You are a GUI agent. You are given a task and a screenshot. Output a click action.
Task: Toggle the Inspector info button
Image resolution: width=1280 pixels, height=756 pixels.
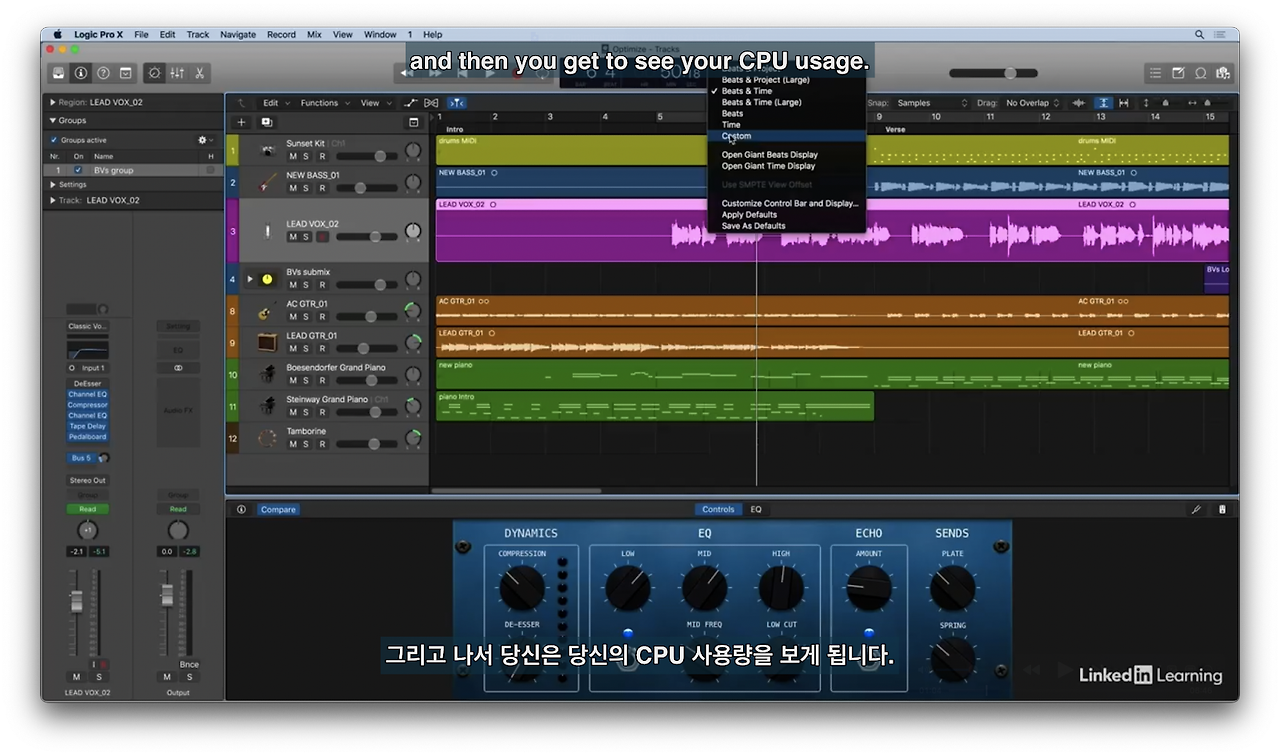(x=81, y=73)
